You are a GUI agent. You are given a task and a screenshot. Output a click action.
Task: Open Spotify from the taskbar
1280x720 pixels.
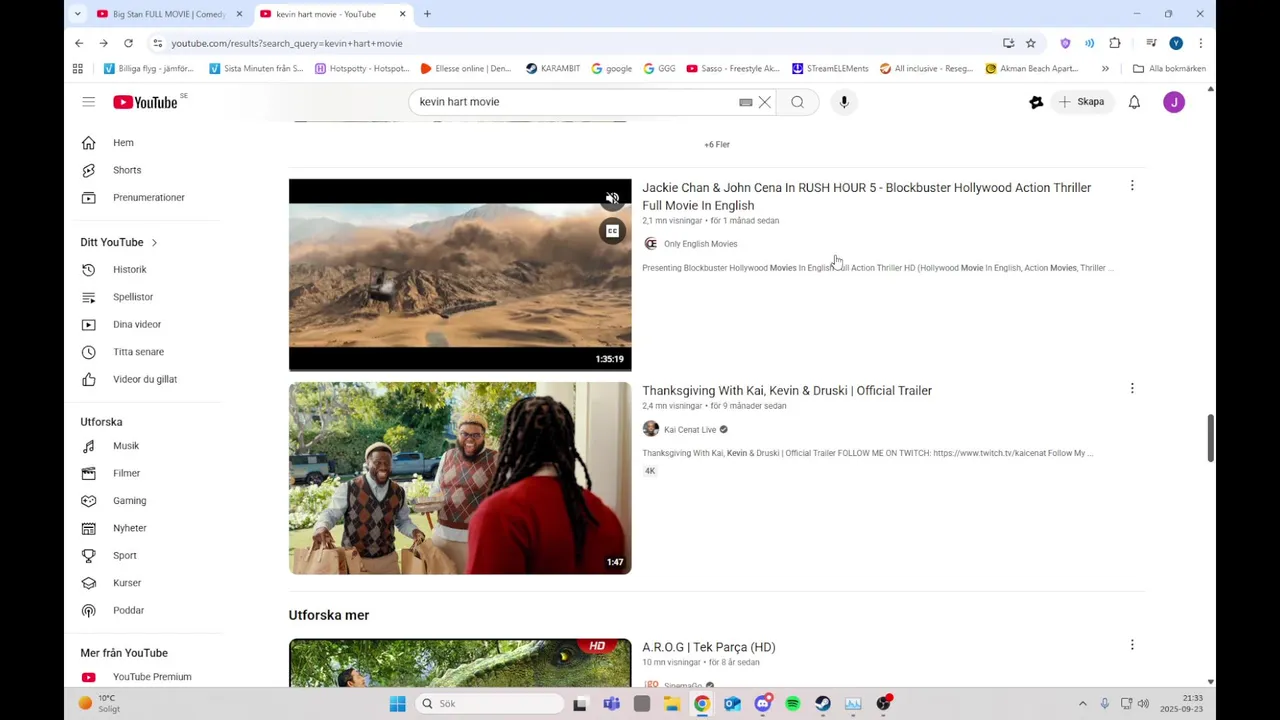click(x=793, y=704)
